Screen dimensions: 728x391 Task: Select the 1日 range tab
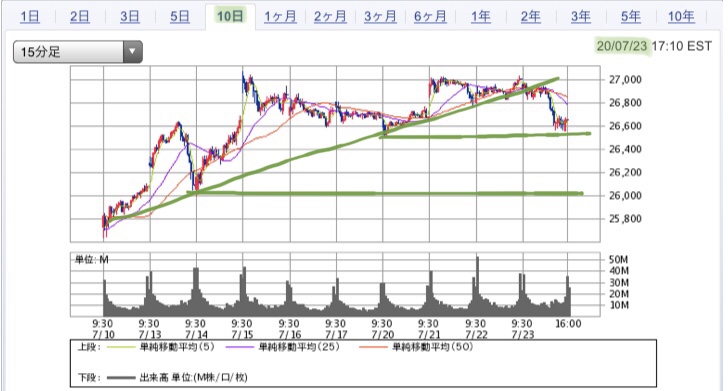[x=30, y=17]
